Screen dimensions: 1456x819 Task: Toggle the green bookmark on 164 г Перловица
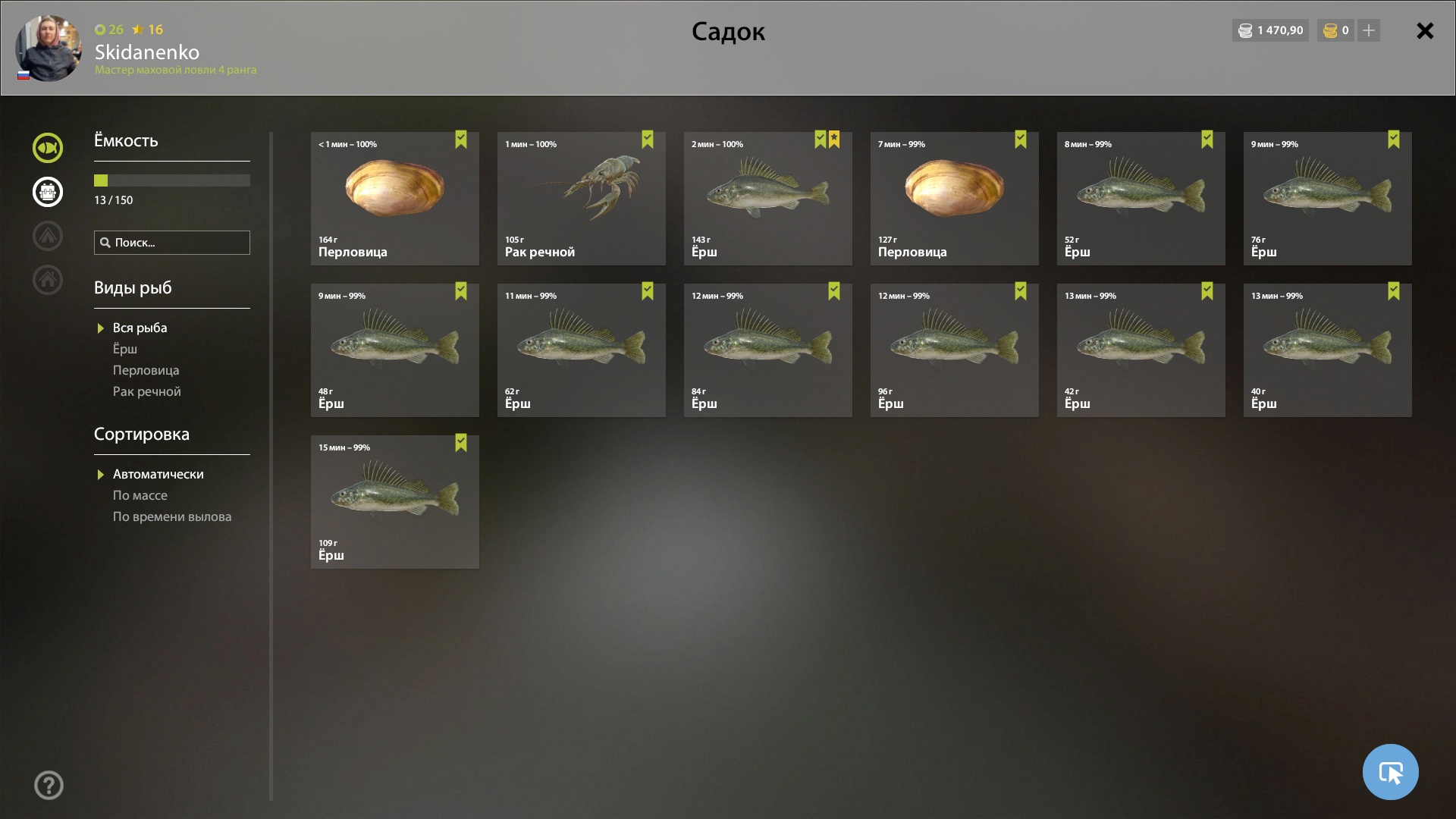tap(461, 139)
